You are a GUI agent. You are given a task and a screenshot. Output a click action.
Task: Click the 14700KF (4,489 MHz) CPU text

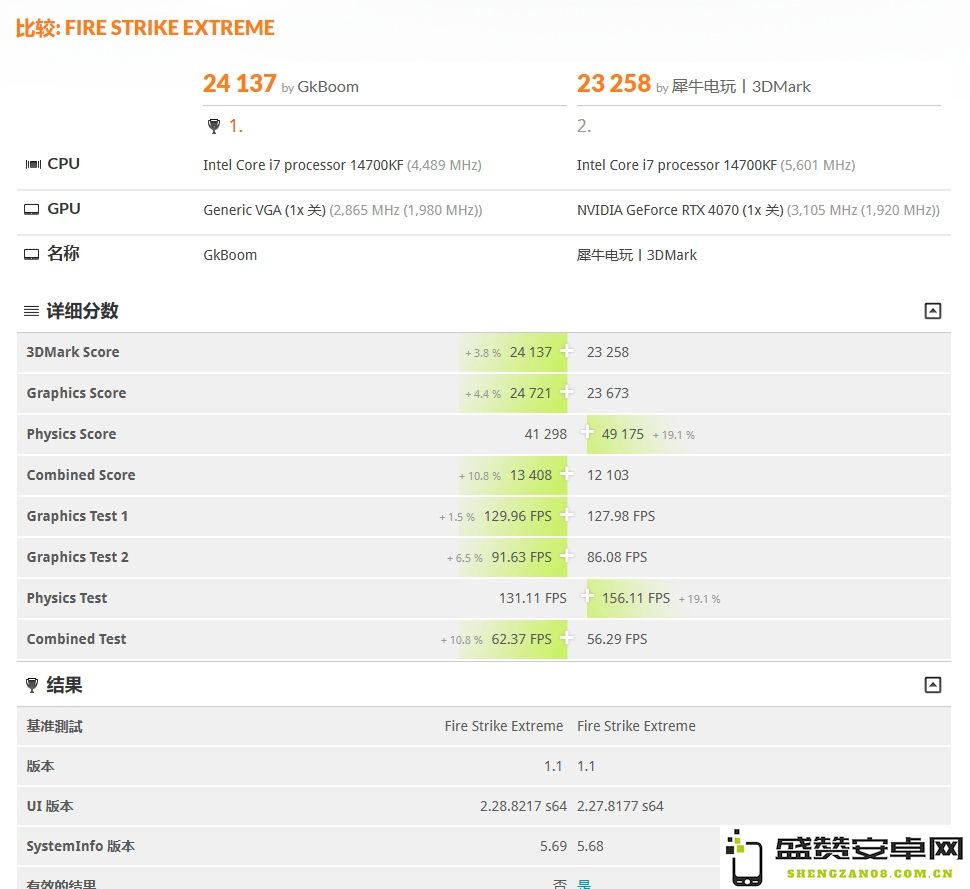pyautogui.click(x=342, y=165)
